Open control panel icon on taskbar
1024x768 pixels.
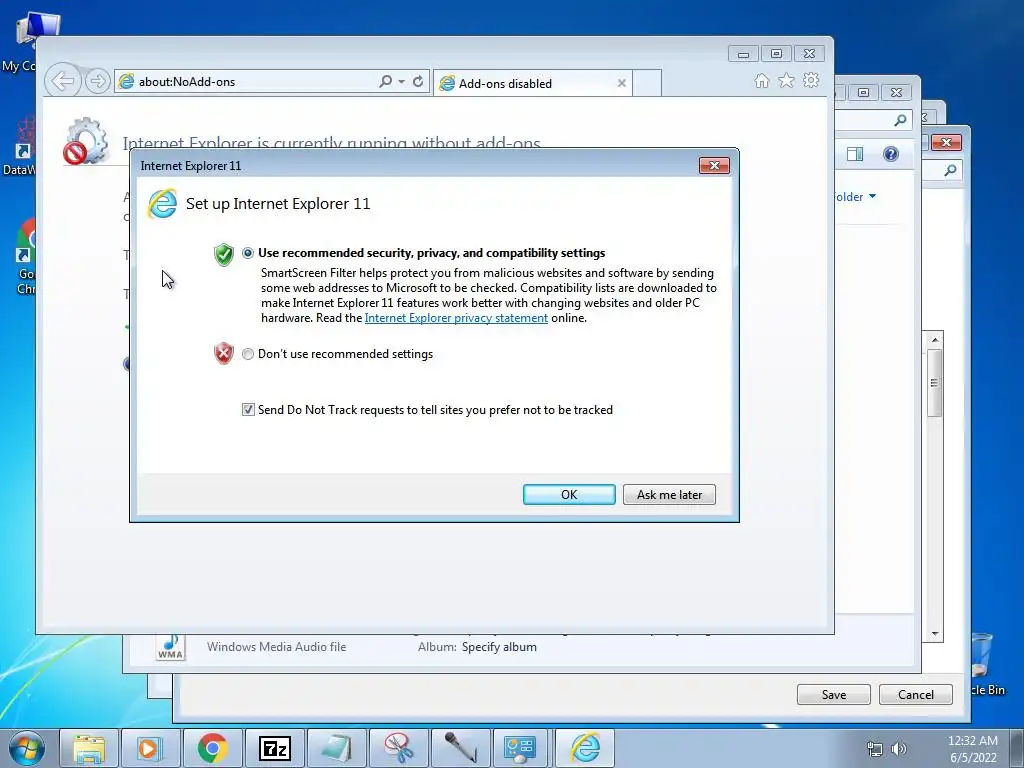click(521, 748)
